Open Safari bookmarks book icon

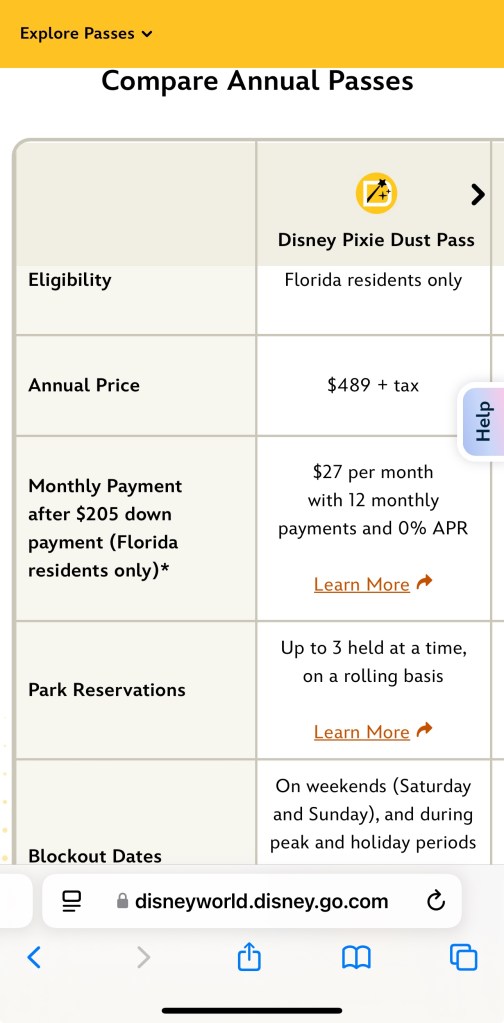pyautogui.click(x=356, y=958)
